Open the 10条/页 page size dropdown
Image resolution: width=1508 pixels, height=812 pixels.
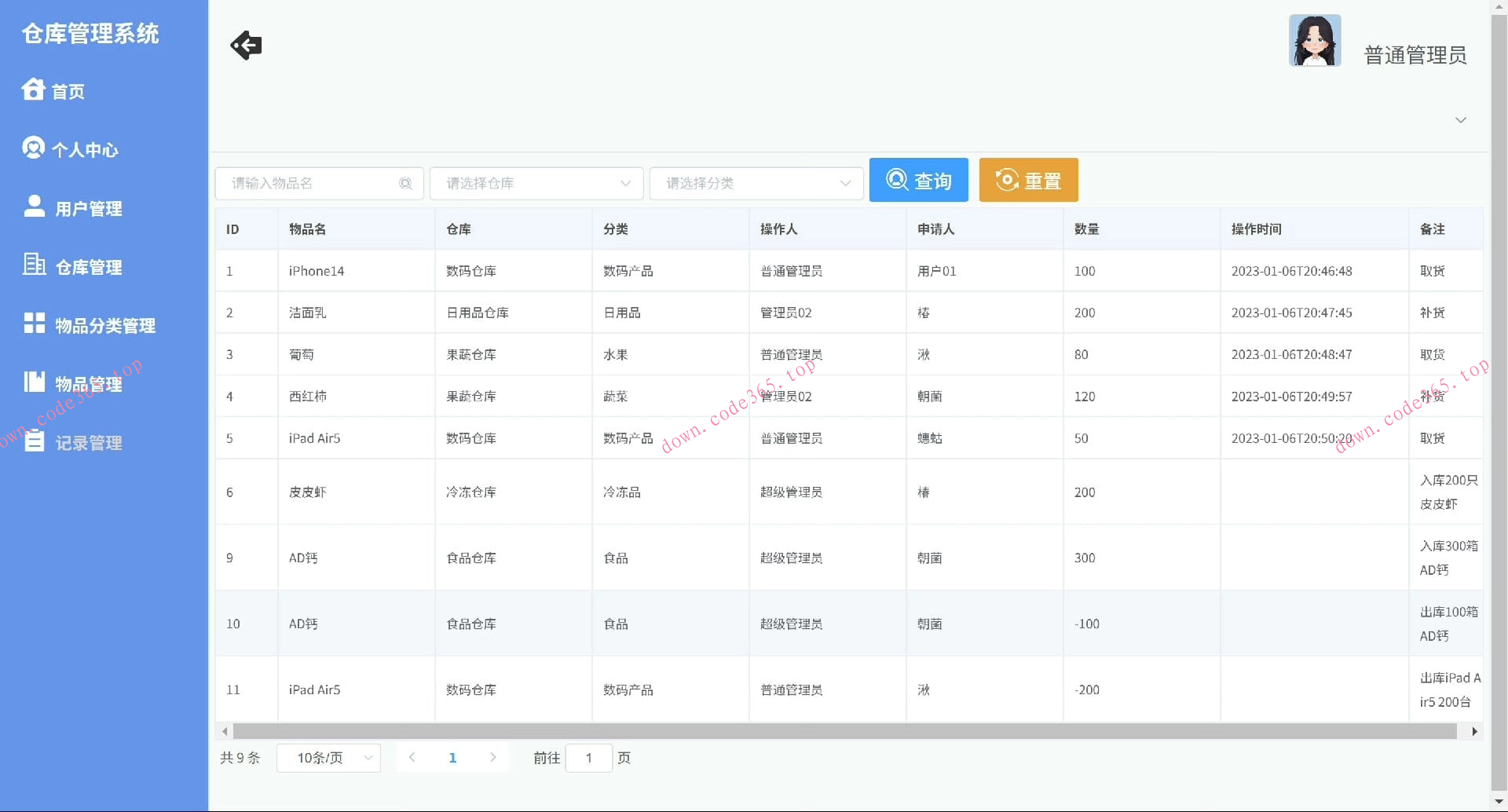coord(328,757)
